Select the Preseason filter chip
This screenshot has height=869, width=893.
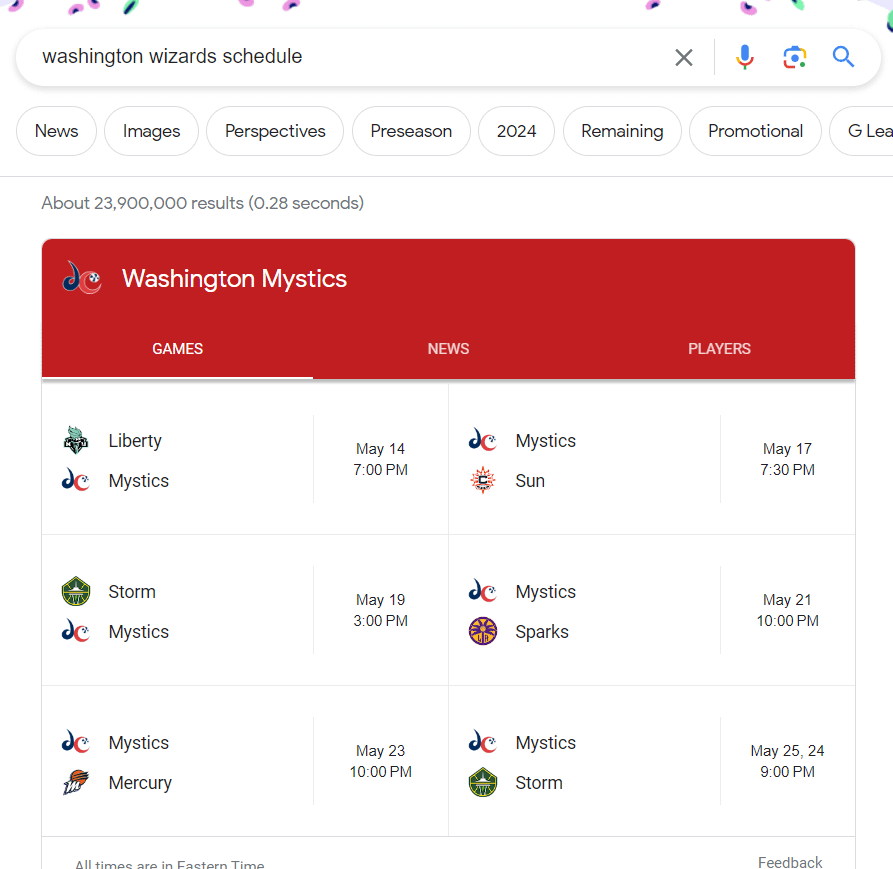pyautogui.click(x=411, y=131)
